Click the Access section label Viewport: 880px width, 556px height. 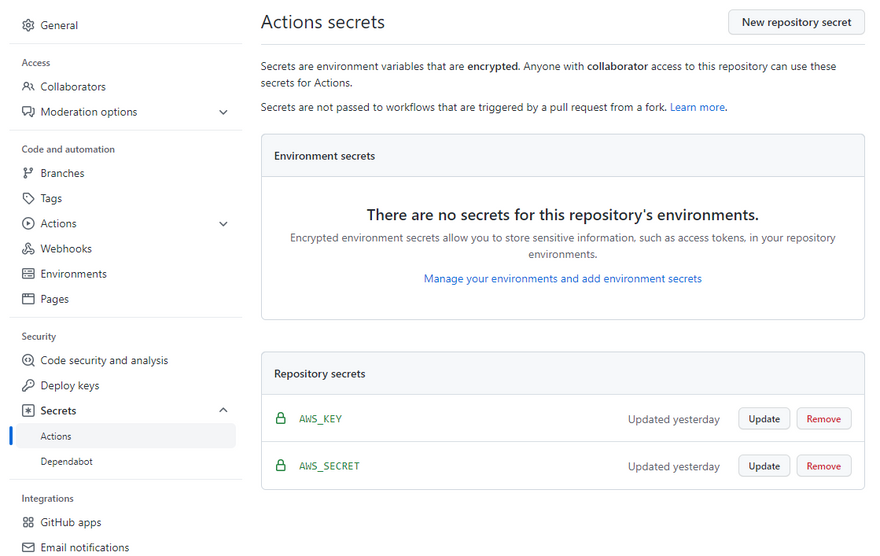pyautogui.click(x=35, y=62)
